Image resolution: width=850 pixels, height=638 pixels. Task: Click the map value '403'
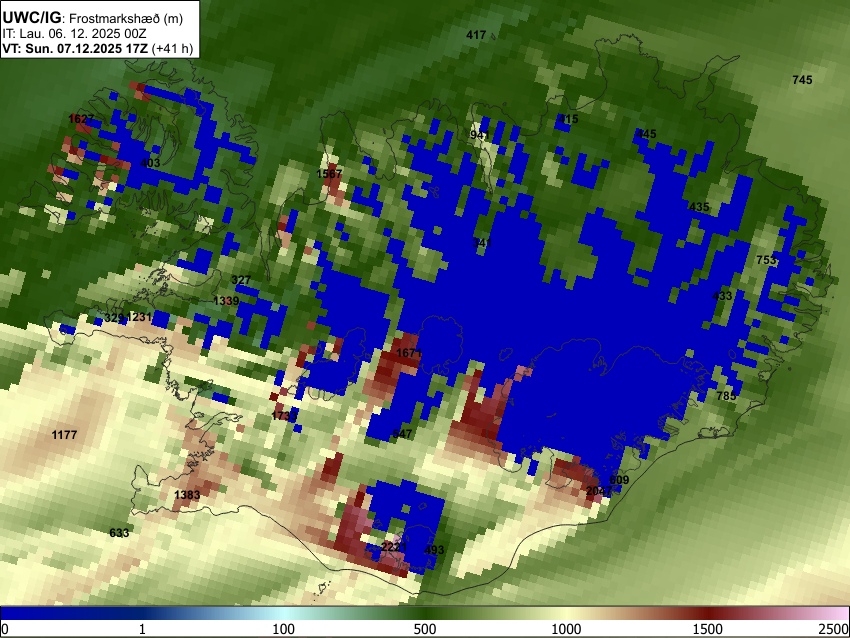(150, 163)
